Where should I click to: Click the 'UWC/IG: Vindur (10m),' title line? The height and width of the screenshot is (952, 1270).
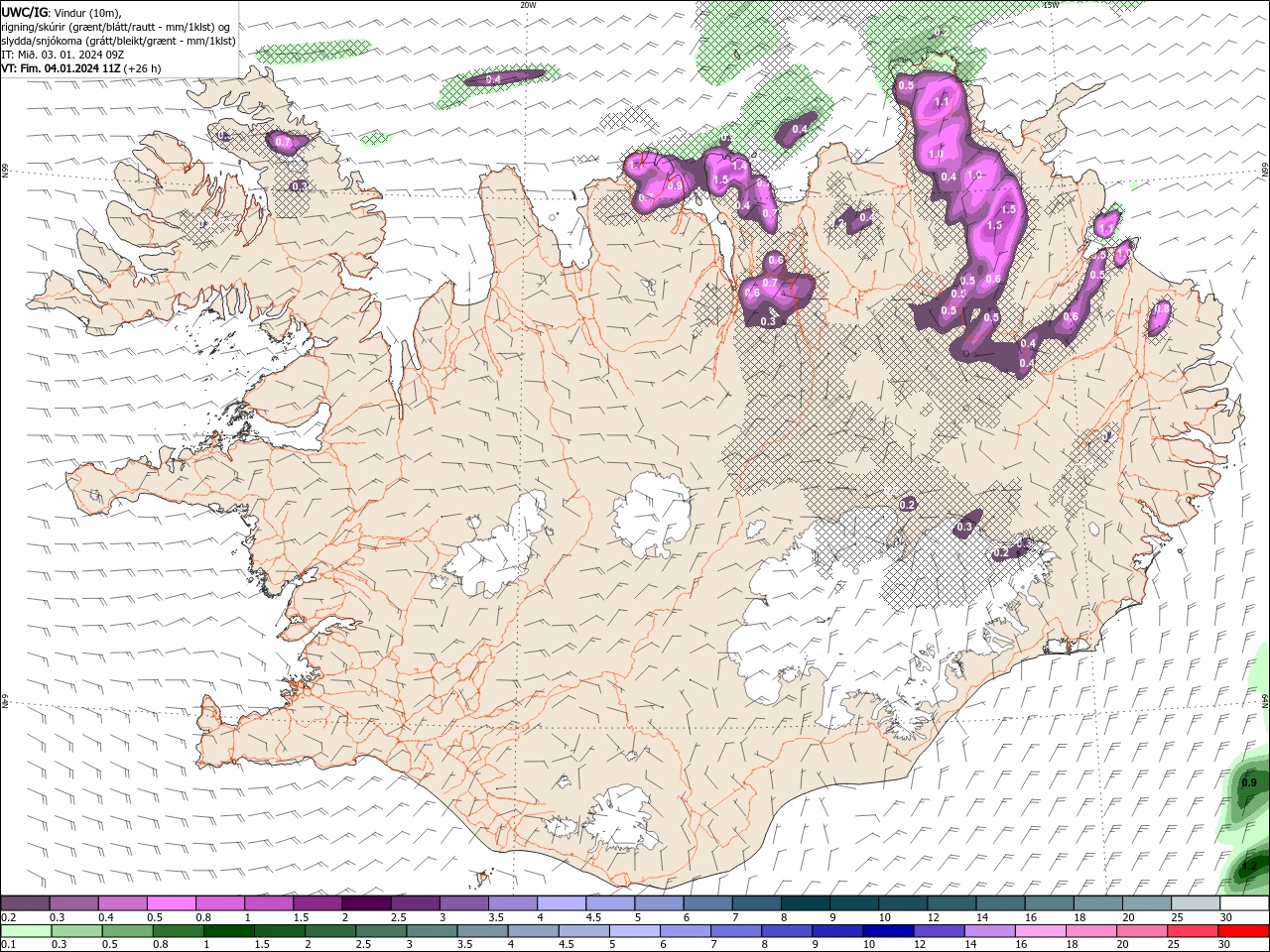coord(62,12)
